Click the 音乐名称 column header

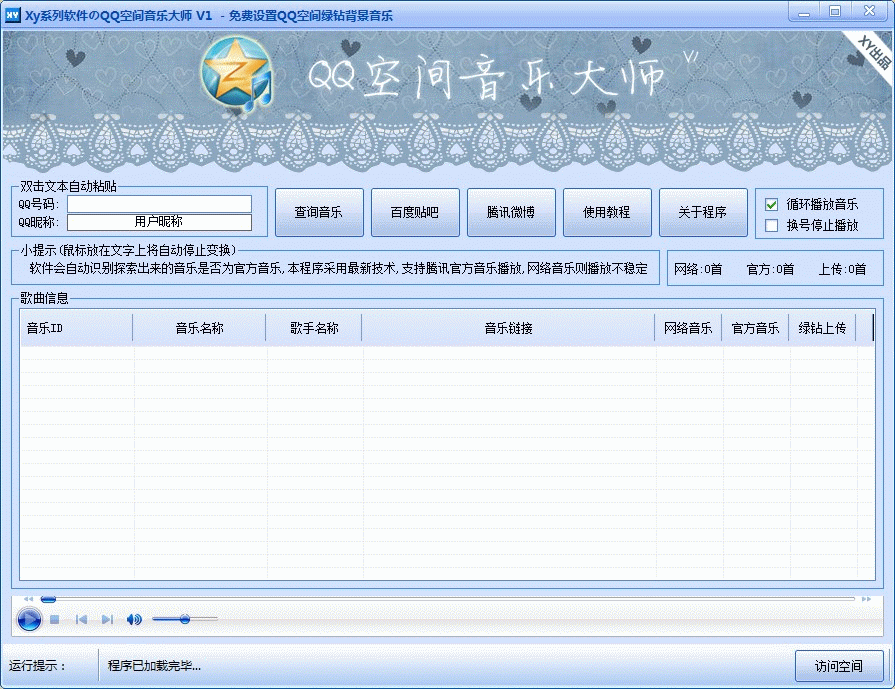(x=199, y=328)
